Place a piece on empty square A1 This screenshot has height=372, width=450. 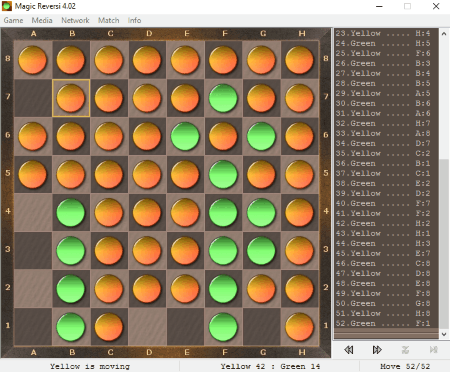pos(33,326)
